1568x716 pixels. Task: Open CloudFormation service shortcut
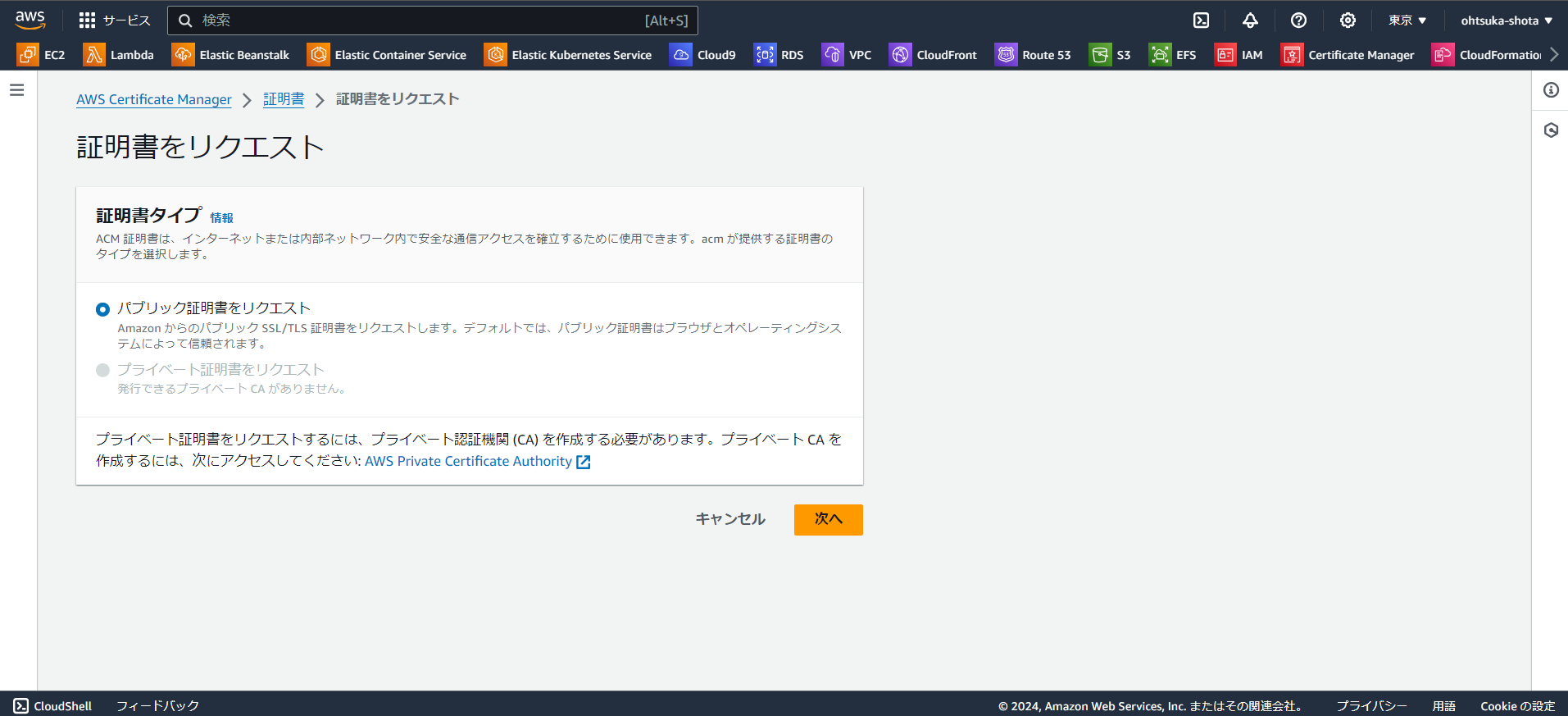tap(1487, 55)
